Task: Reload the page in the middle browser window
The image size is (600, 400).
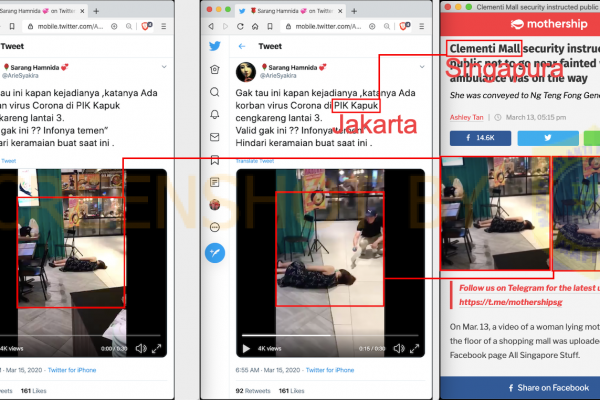Action: (x=240, y=26)
